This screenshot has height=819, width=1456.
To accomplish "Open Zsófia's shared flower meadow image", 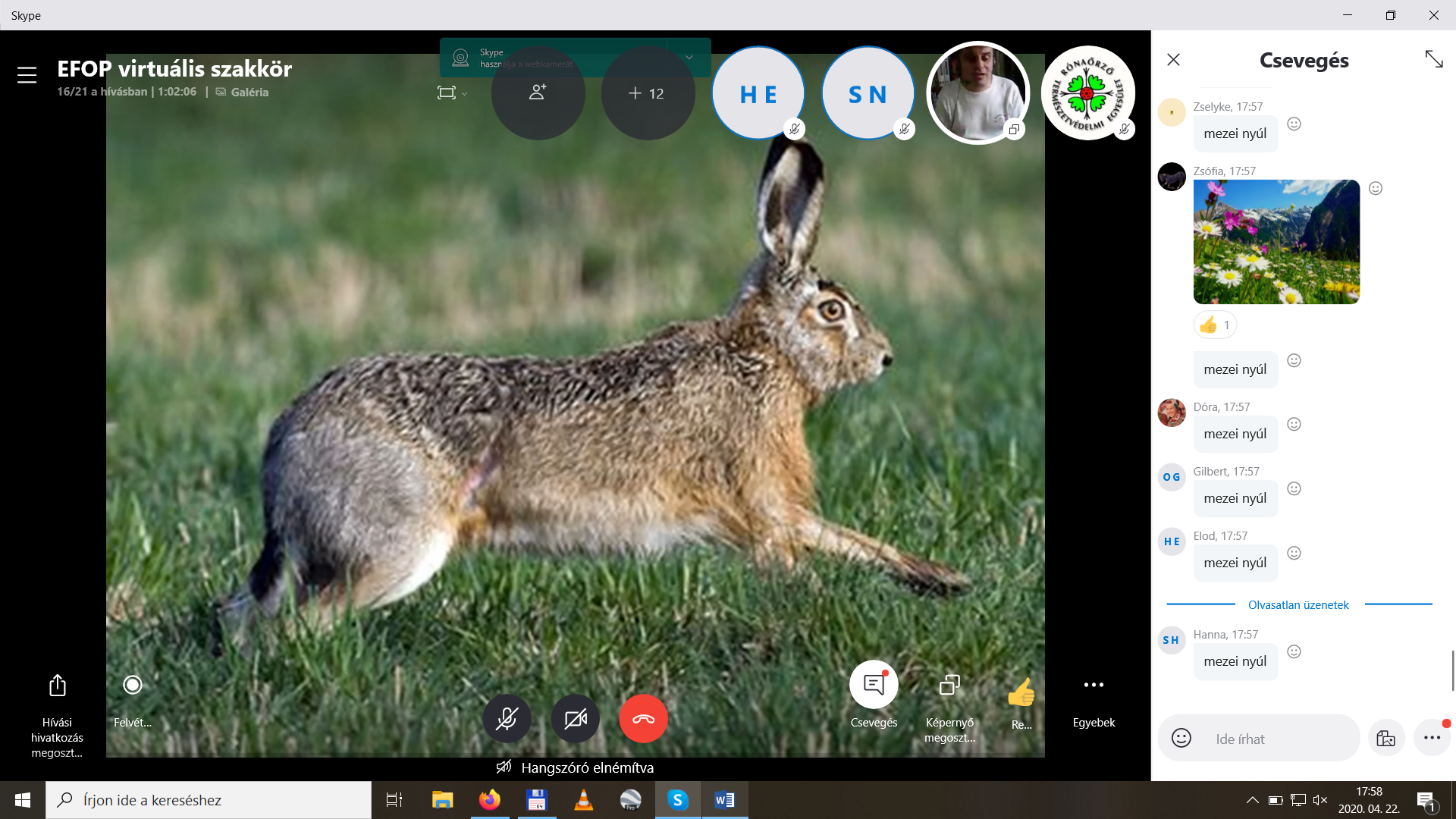I will 1276,242.
